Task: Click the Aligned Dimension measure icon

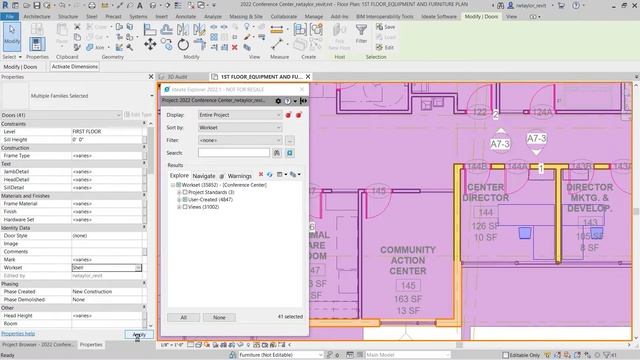Action: (x=276, y=29)
